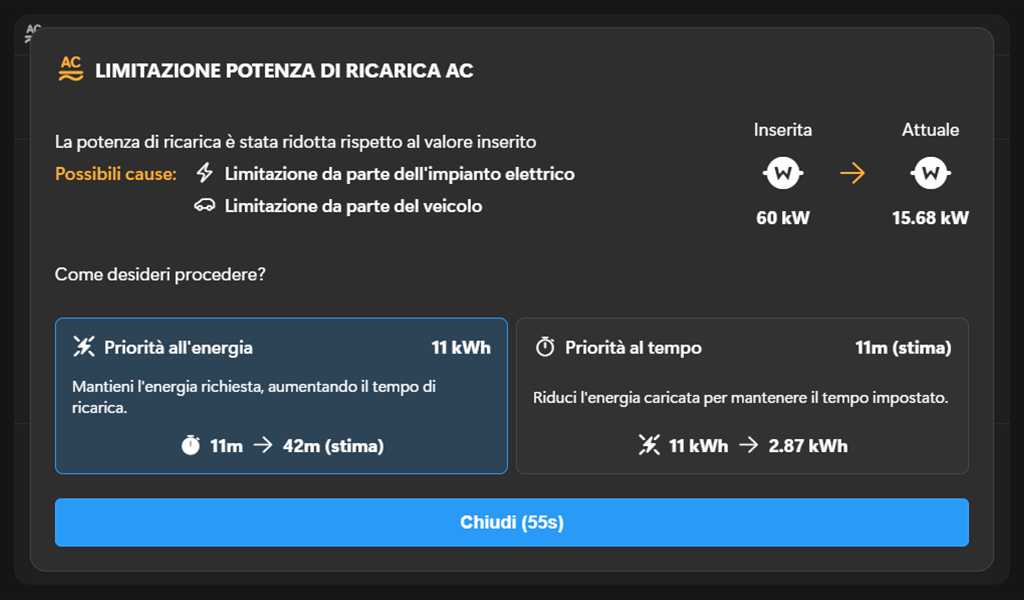Click the 60 kW entered power value
This screenshot has height=600, width=1024.
click(783, 217)
